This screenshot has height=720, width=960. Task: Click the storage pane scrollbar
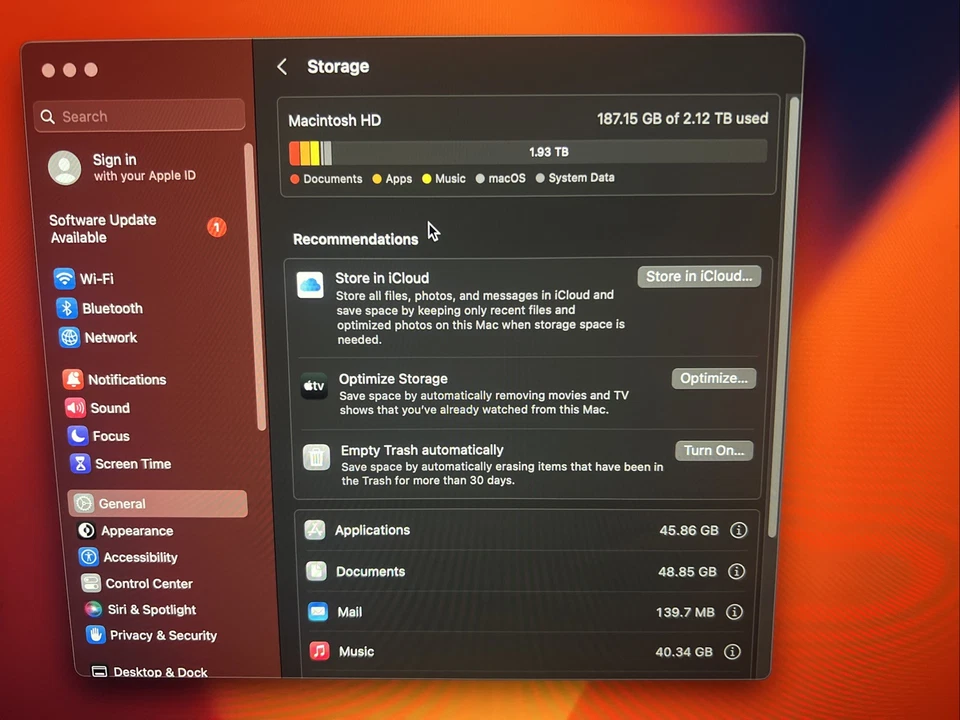(785, 318)
